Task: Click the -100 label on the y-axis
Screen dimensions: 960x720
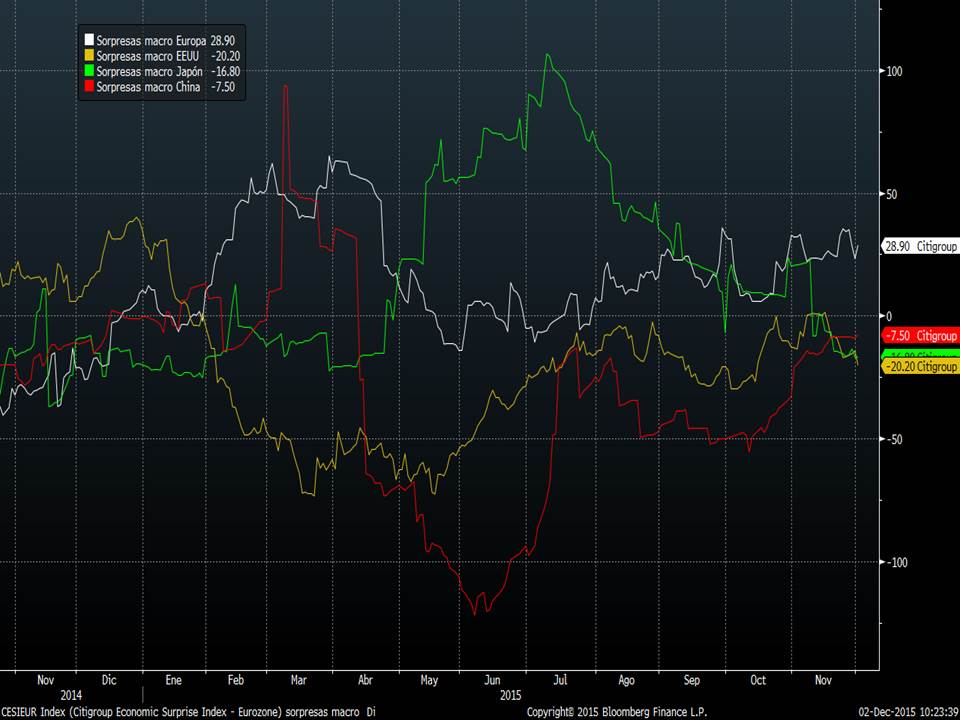Action: pos(896,563)
